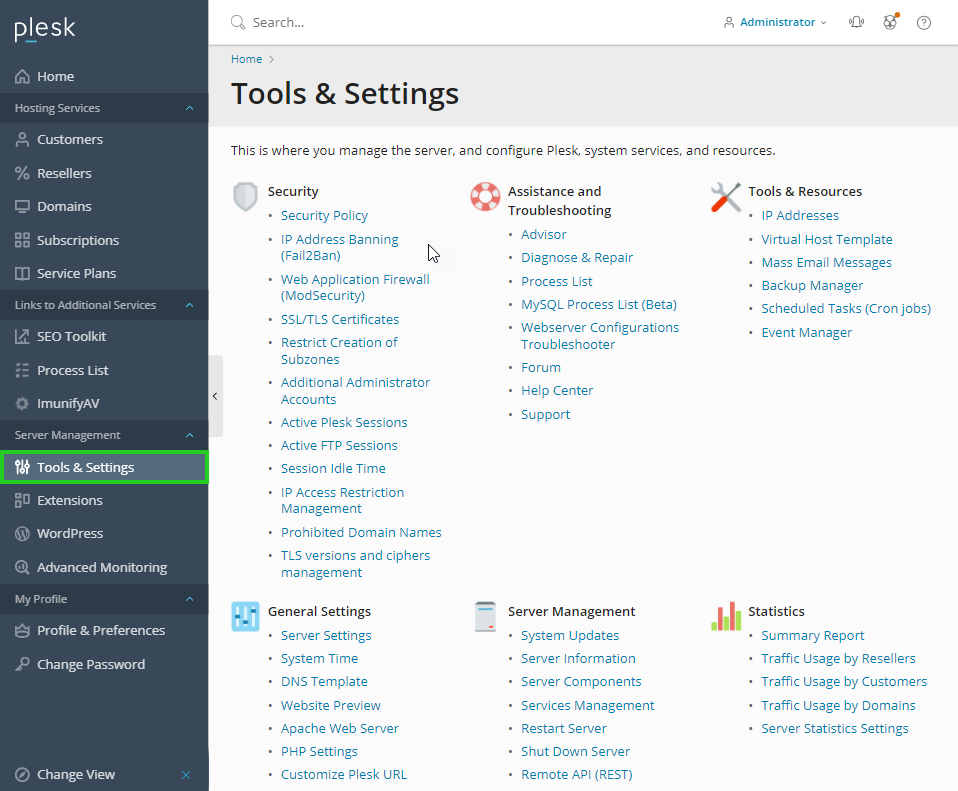Go to Domains in the sidebar
Image resolution: width=958 pixels, height=791 pixels.
click(64, 206)
